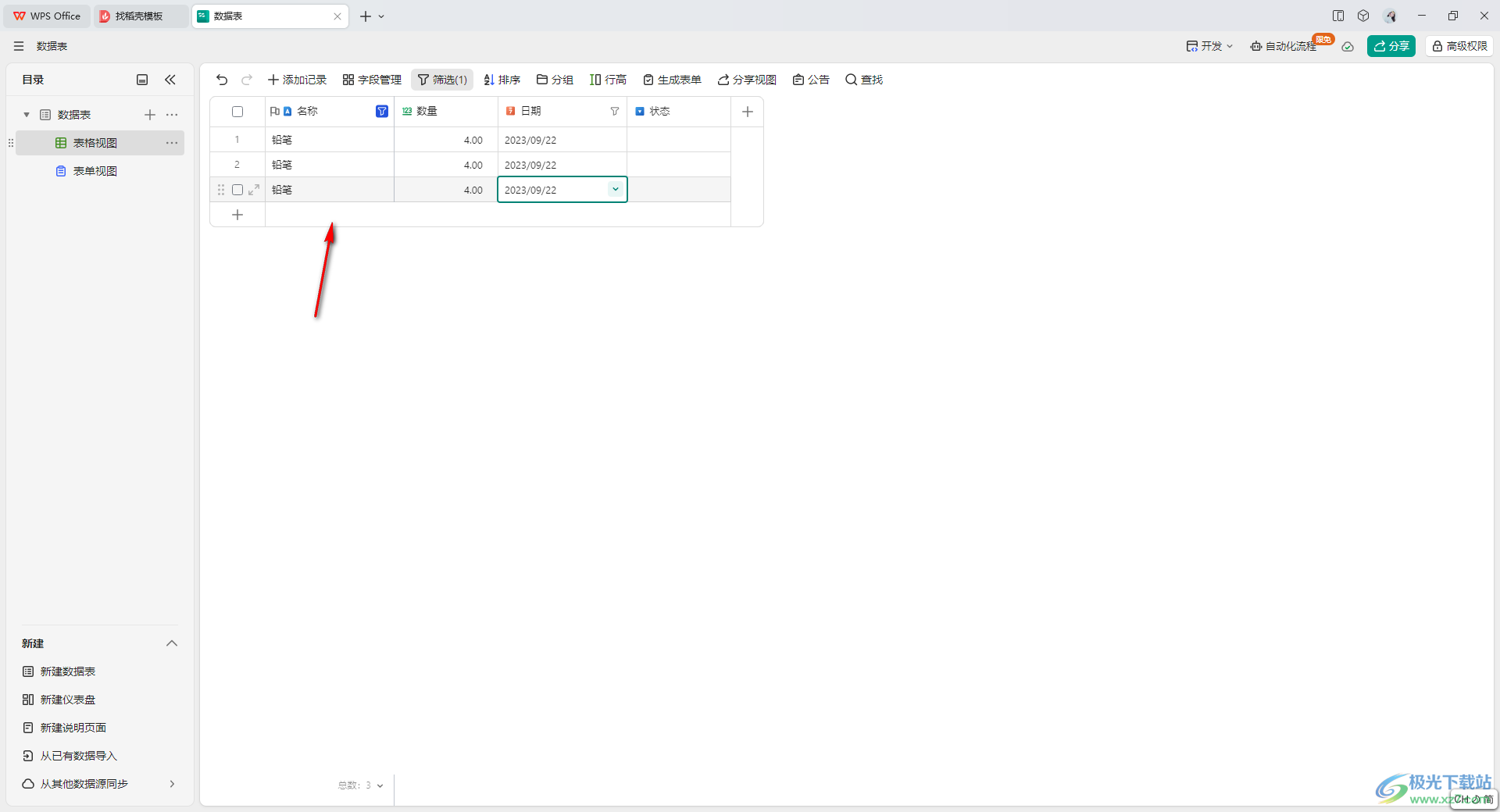This screenshot has height=812, width=1500.
Task: Click the row one number cell
Action: [237, 140]
